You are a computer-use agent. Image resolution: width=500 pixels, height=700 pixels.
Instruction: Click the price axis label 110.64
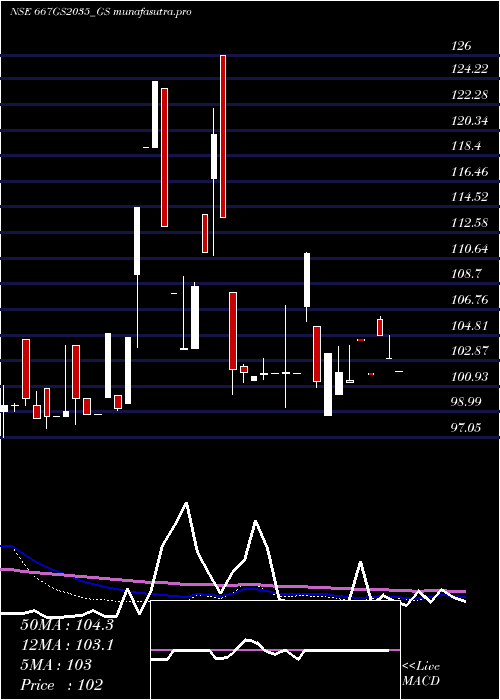(x=470, y=249)
